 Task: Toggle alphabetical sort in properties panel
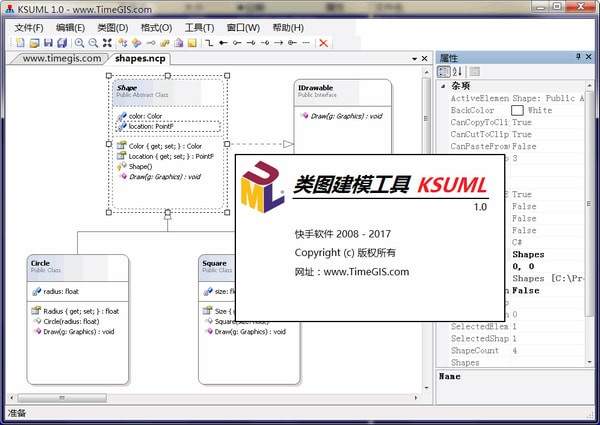click(x=458, y=72)
